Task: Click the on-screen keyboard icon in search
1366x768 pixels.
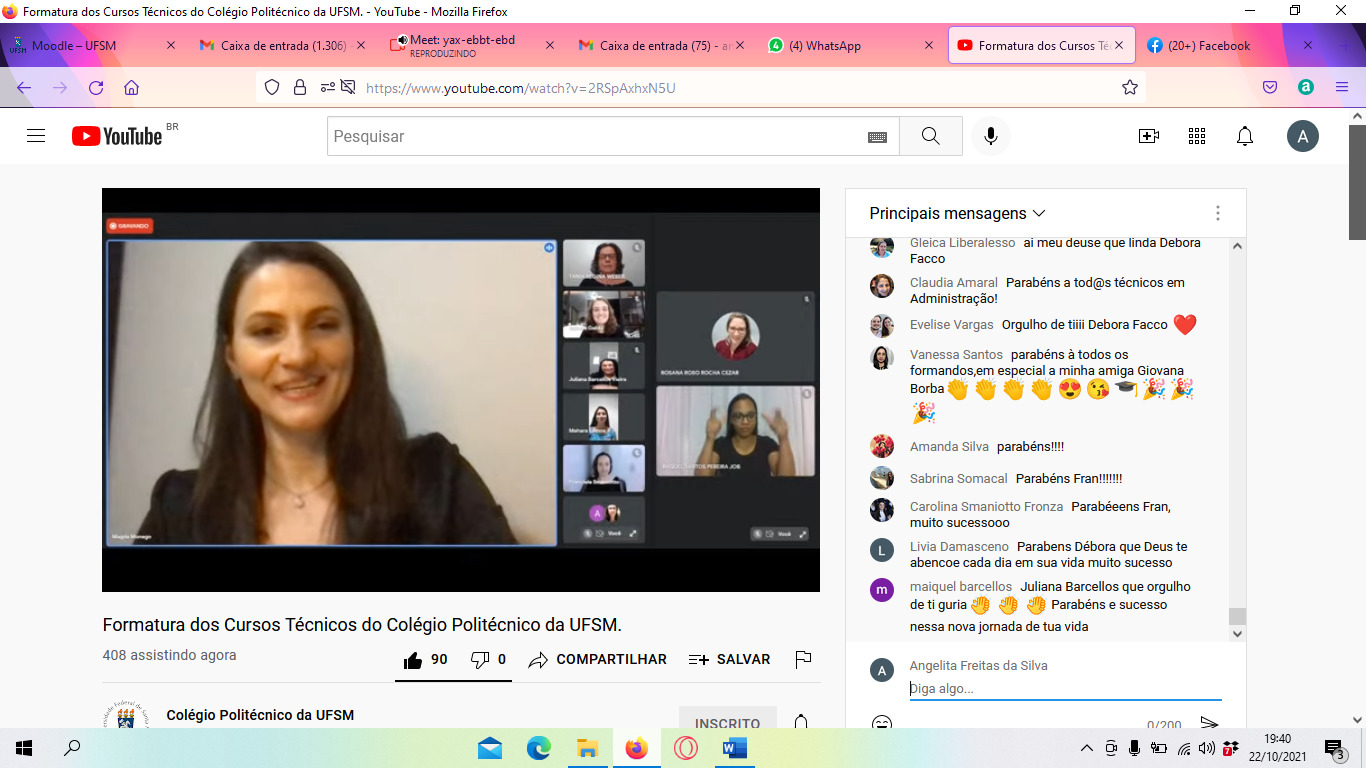Action: pos(877,137)
